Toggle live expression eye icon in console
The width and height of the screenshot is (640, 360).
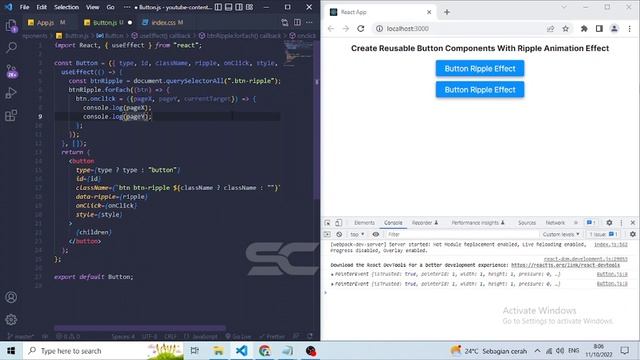376,234
